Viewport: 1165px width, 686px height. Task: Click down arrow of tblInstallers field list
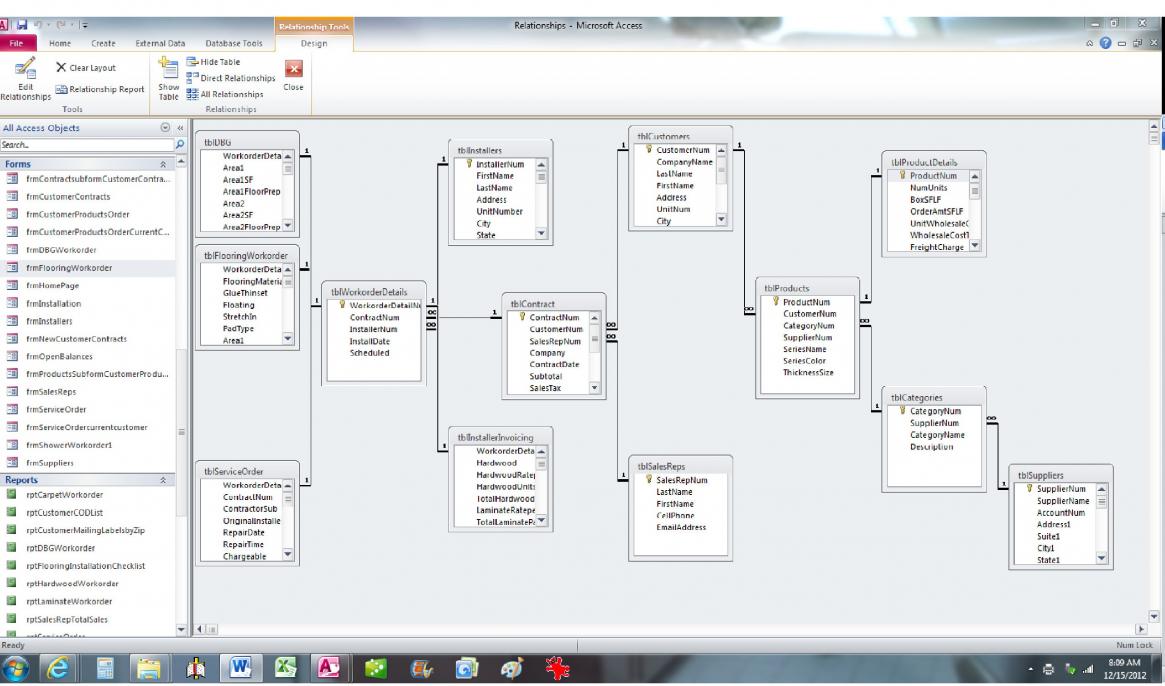click(x=541, y=233)
